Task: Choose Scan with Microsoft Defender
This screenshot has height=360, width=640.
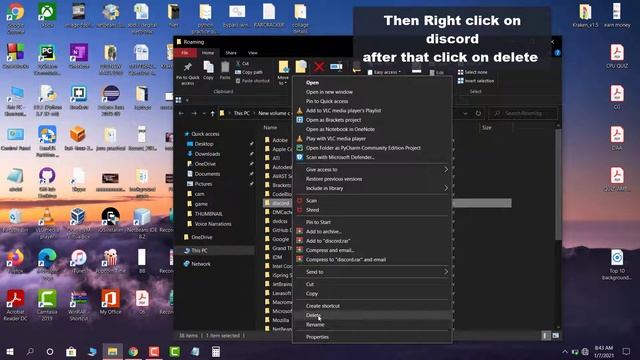Action: [372, 157]
